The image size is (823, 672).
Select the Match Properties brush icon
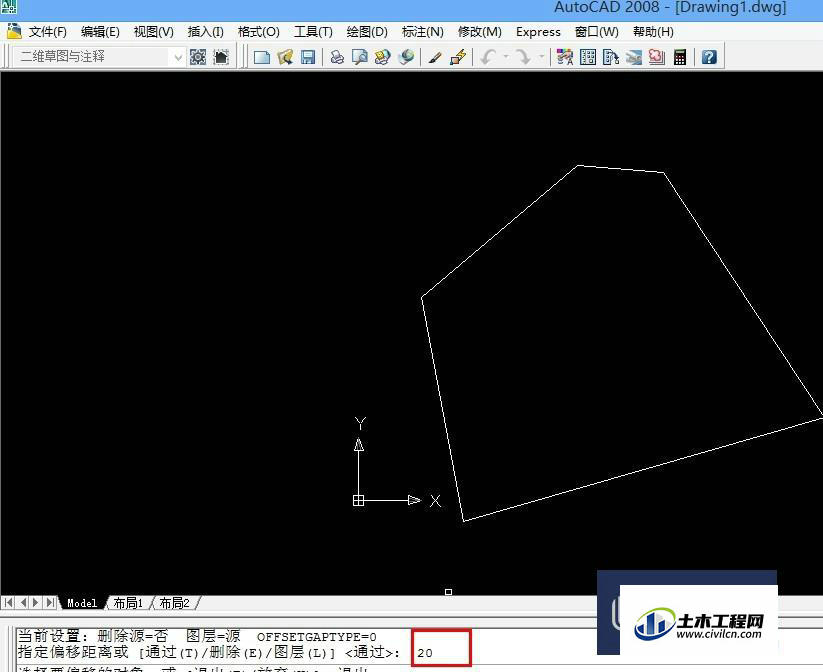pyautogui.click(x=435, y=57)
